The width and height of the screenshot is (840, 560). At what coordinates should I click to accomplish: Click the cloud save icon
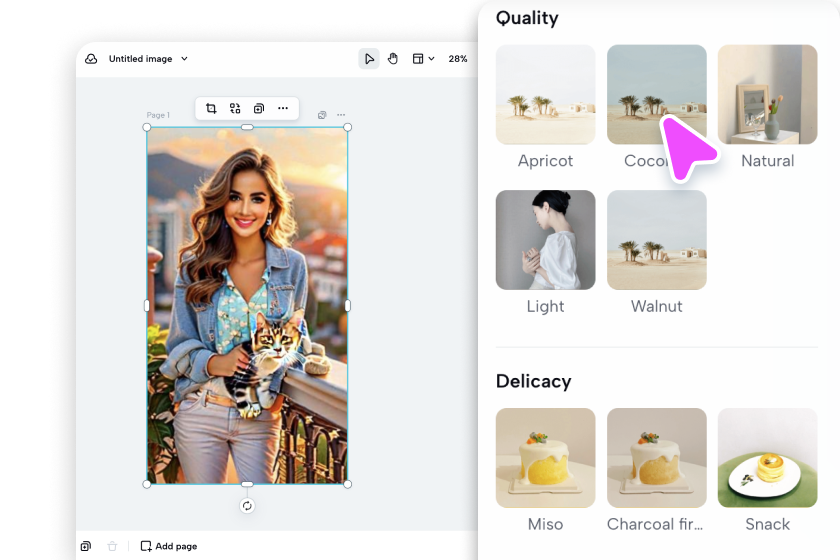91,59
